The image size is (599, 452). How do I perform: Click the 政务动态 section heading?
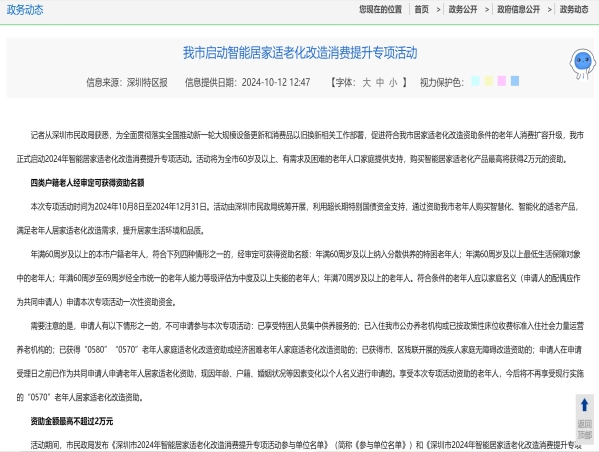(x=25, y=10)
